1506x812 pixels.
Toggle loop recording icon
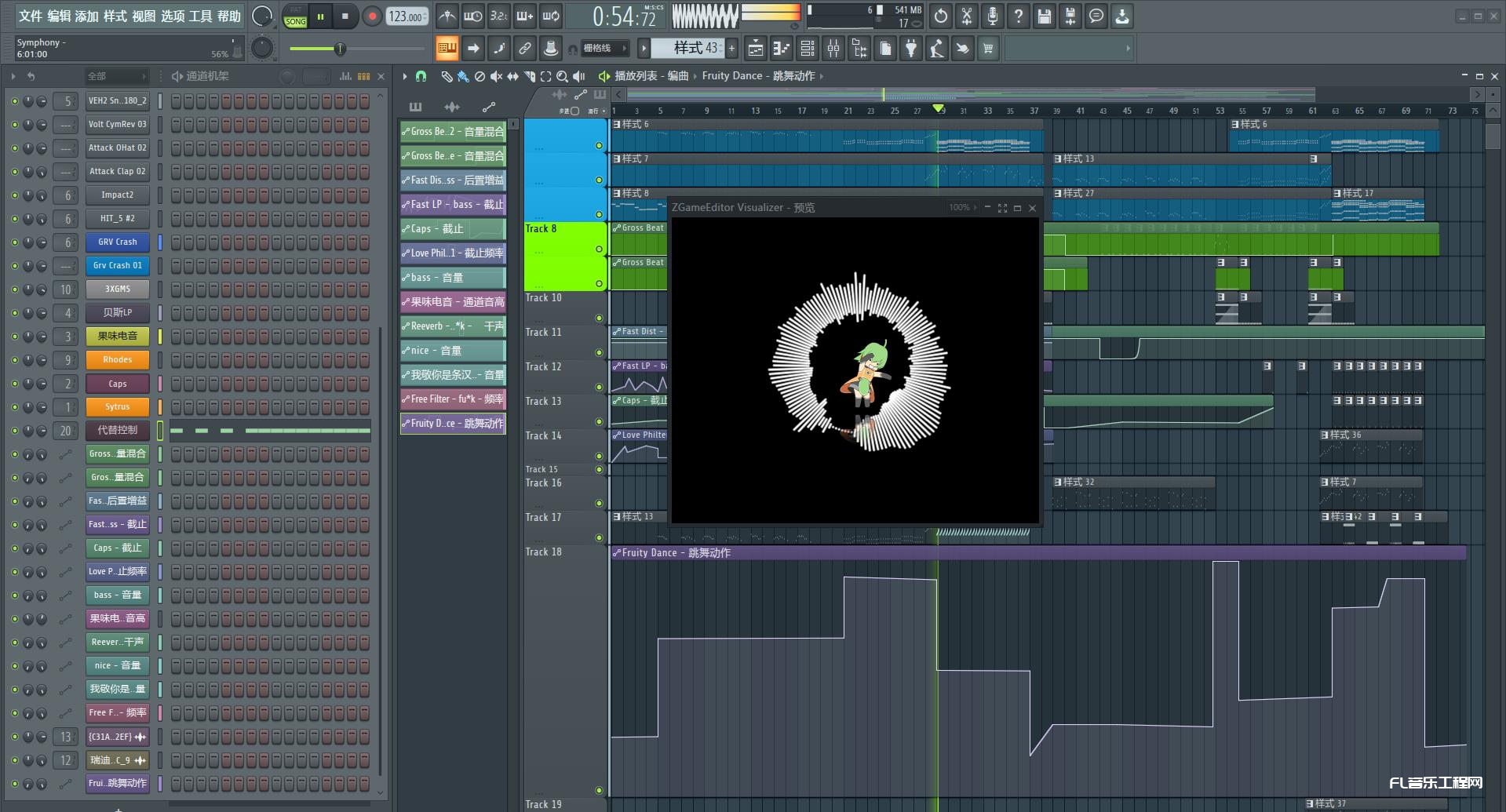pos(551,16)
